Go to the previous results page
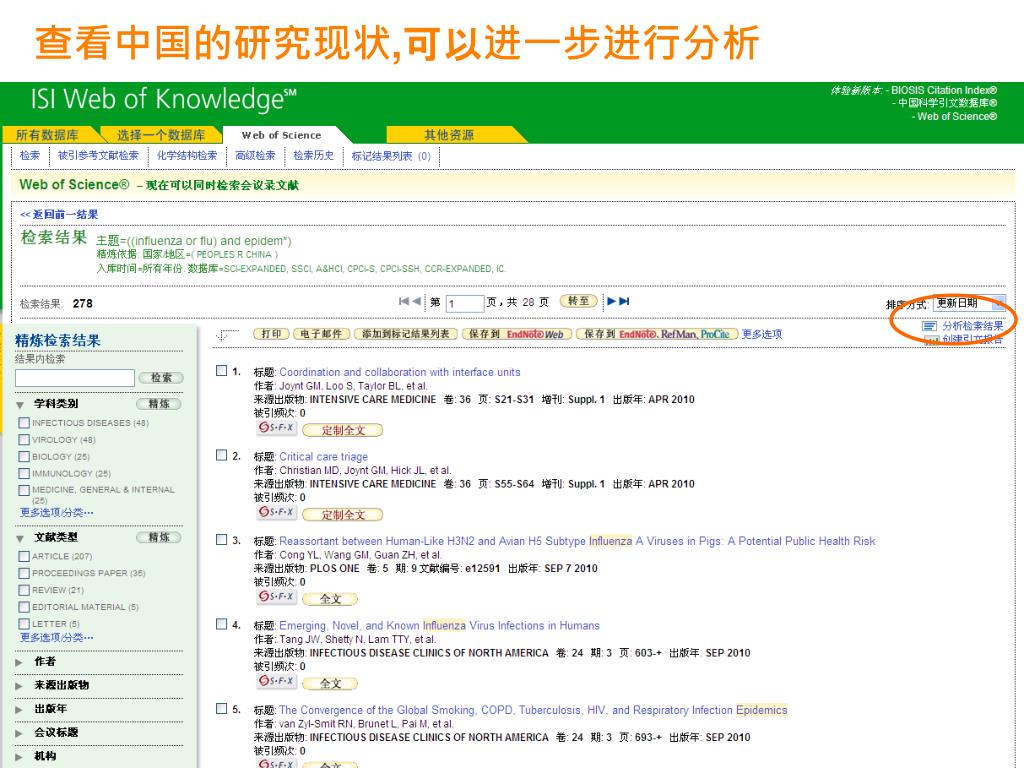The height and width of the screenshot is (768, 1024). pyautogui.click(x=417, y=301)
